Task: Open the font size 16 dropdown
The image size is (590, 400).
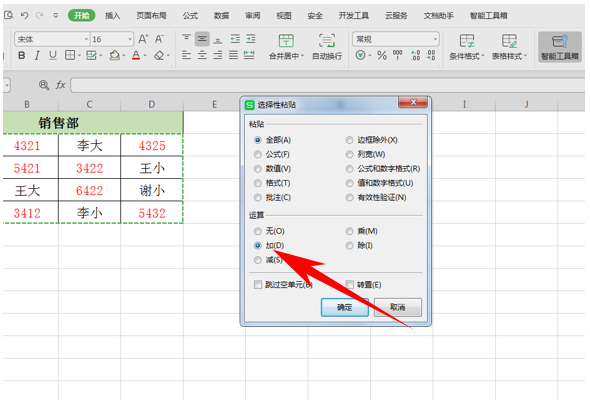Action: (x=130, y=39)
